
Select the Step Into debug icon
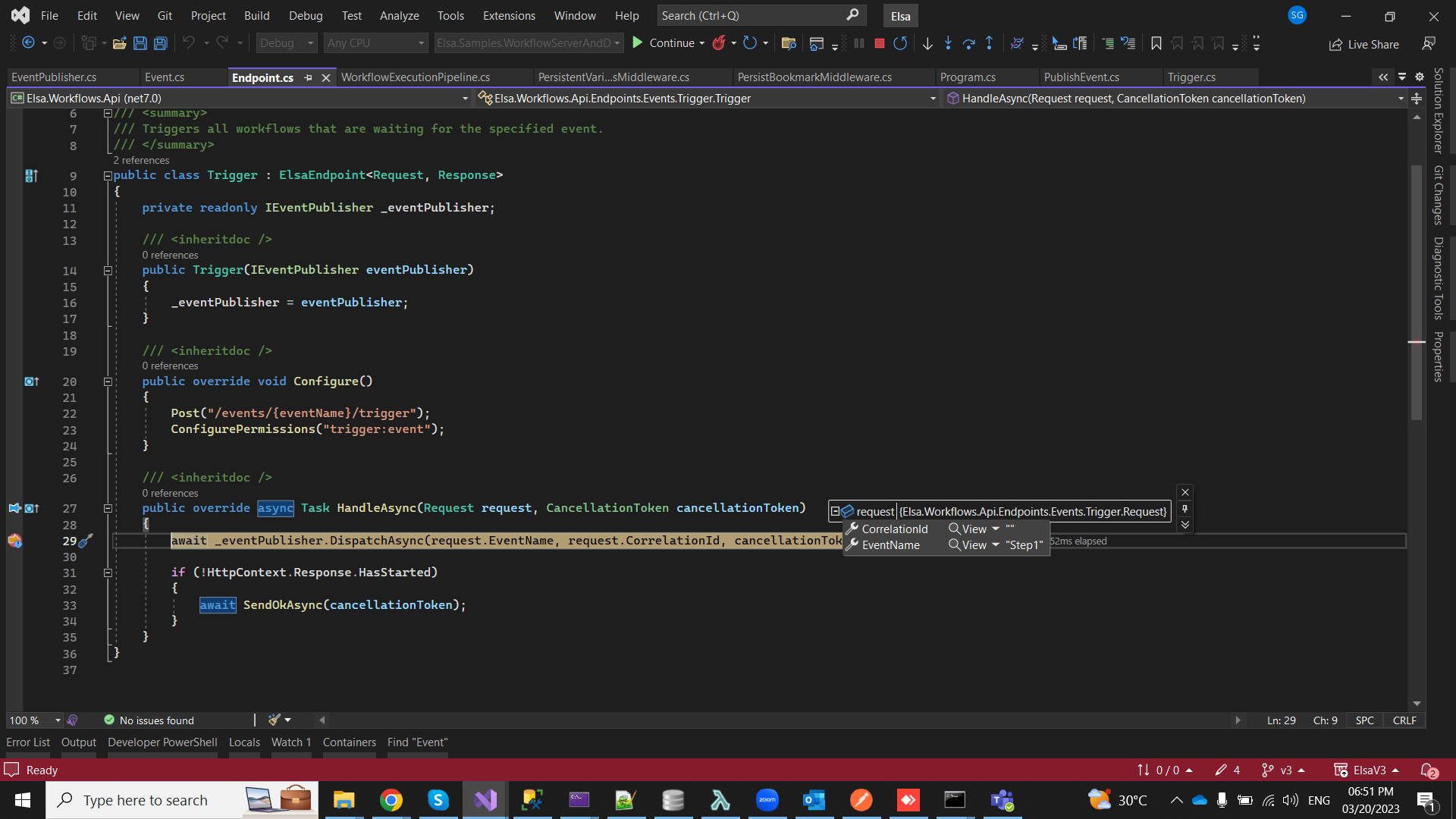tap(949, 43)
